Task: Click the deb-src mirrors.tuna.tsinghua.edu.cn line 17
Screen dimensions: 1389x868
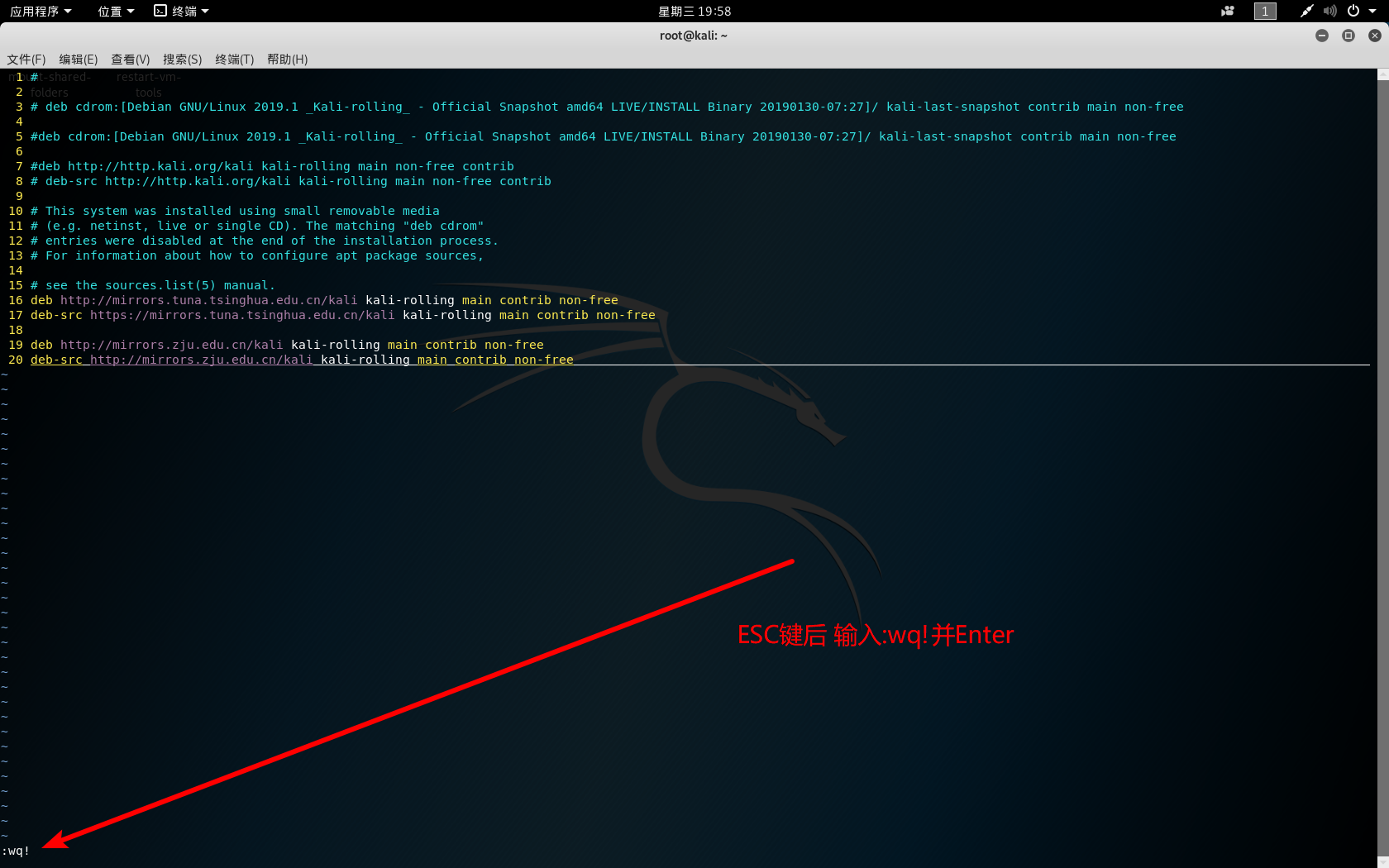Action: click(343, 315)
